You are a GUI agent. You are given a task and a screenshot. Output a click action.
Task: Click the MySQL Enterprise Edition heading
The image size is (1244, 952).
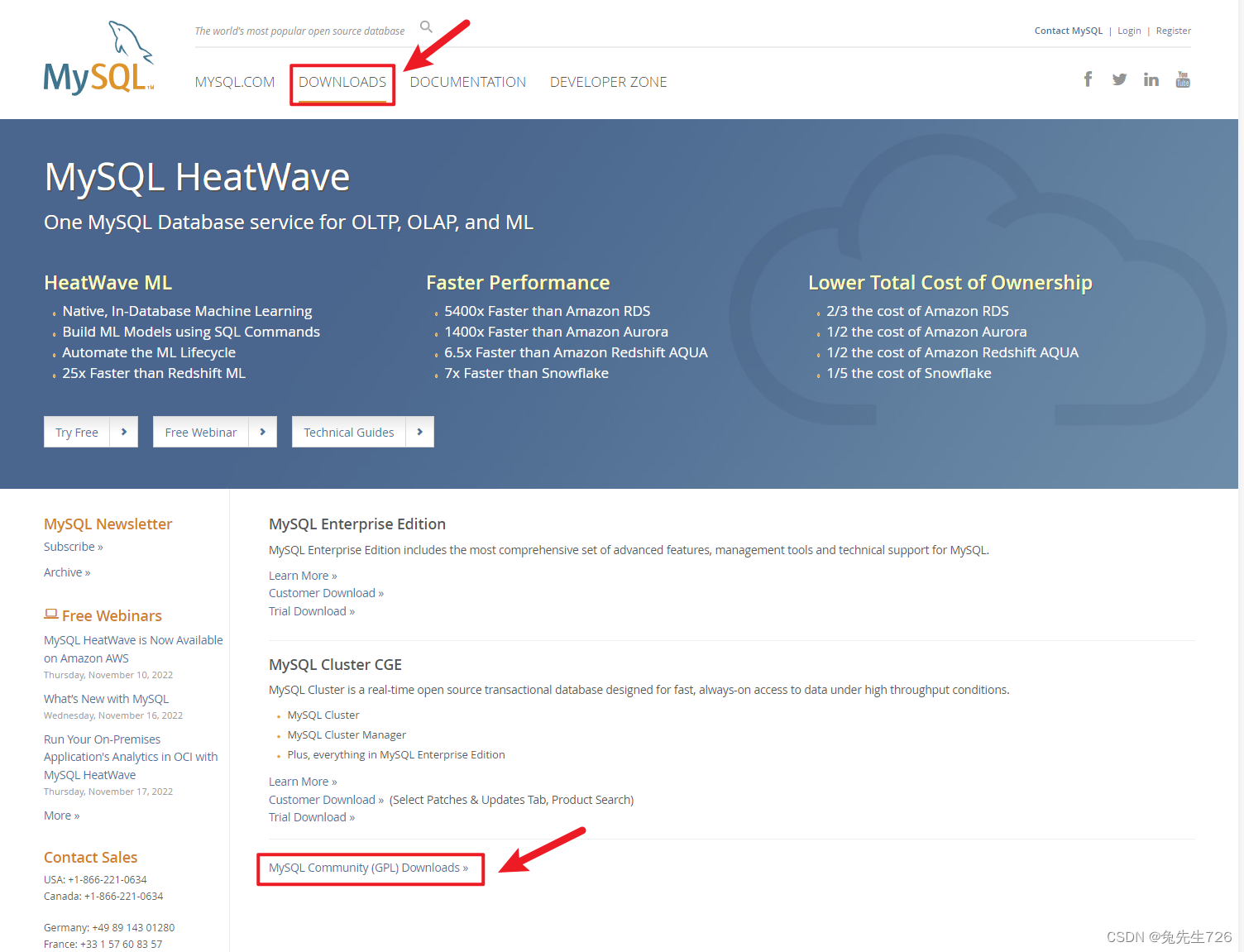(357, 524)
